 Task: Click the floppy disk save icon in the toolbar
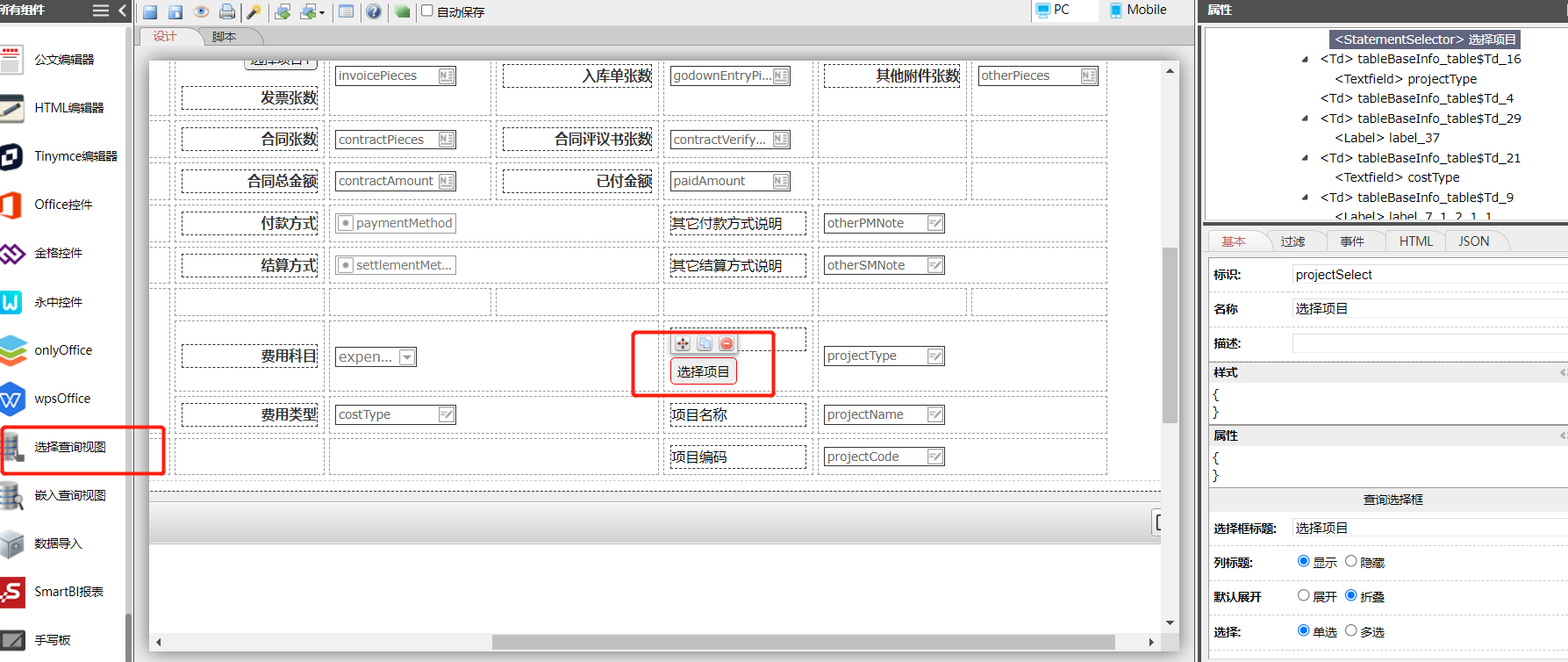175,12
